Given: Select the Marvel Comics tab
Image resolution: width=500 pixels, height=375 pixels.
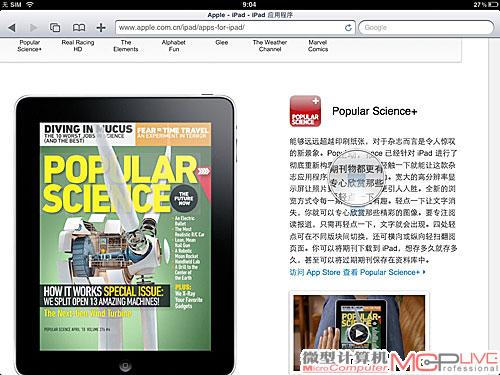Looking at the screenshot, I should [318, 46].
